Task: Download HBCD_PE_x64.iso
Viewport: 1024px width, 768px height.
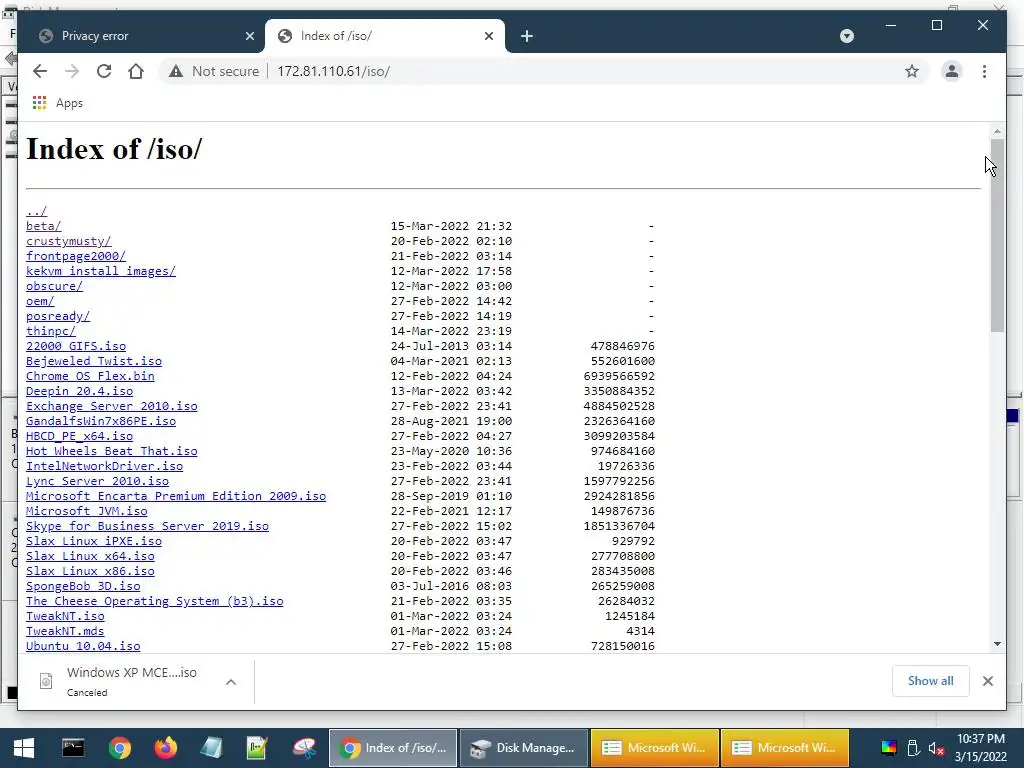Action: 80,436
